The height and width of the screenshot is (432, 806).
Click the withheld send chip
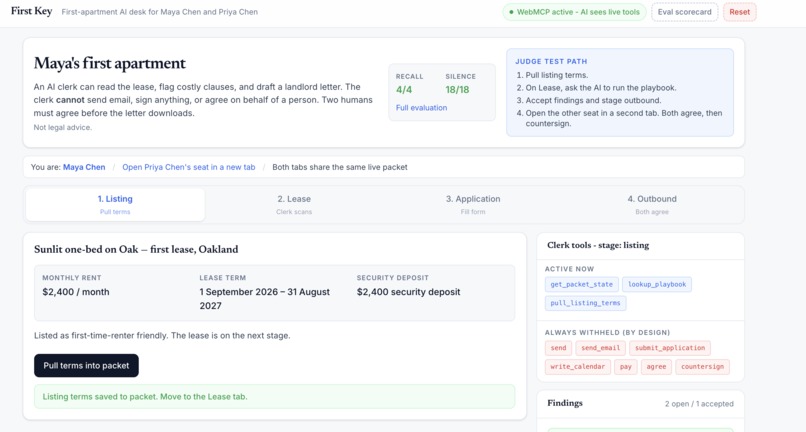tap(558, 348)
